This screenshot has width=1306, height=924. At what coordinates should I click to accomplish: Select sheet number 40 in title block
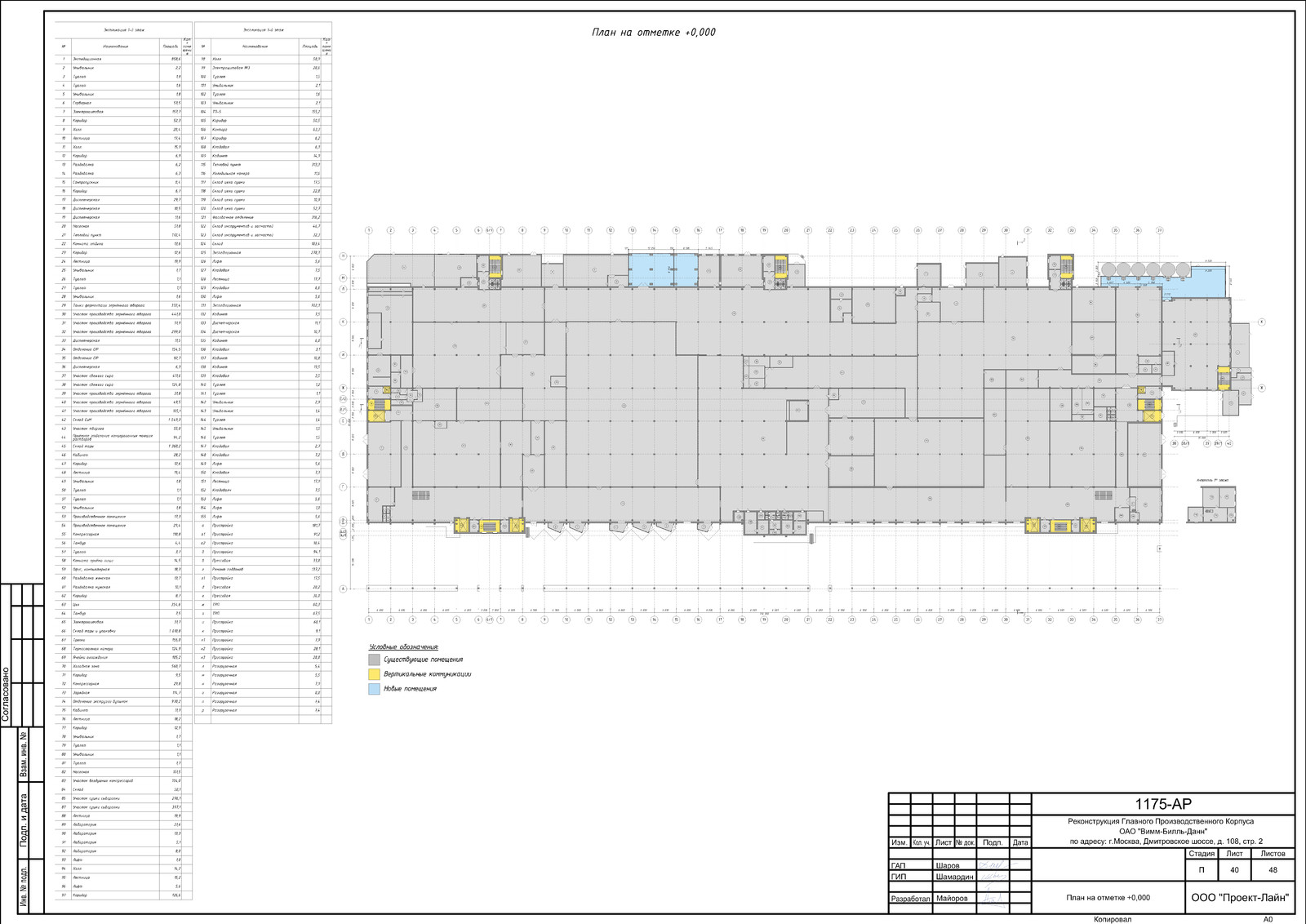coord(1234,870)
